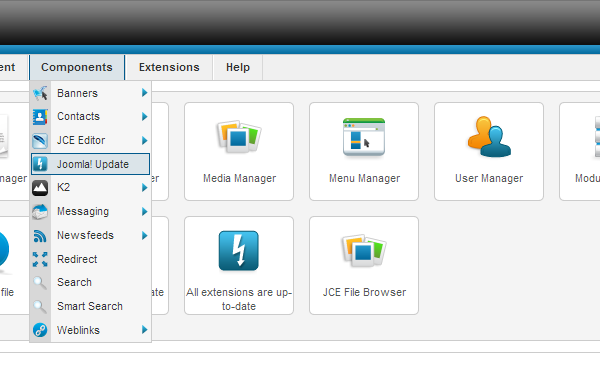The width and height of the screenshot is (600, 389).
Task: Click the User Manager label
Action: click(489, 178)
